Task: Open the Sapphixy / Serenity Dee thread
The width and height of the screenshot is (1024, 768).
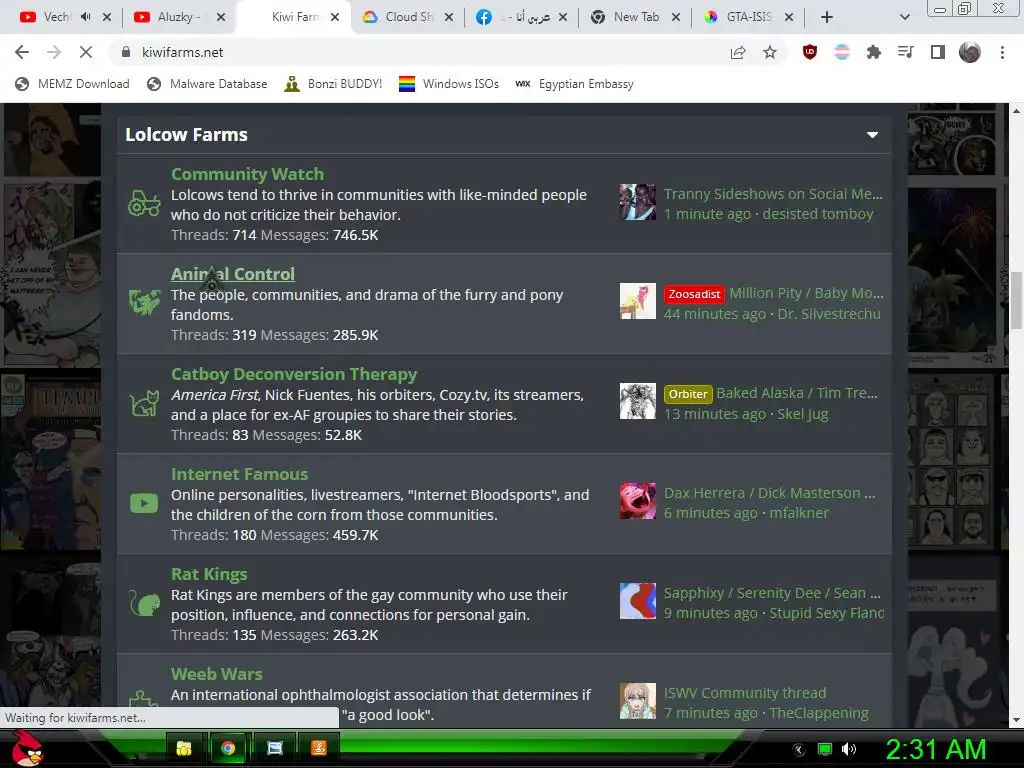Action: (x=772, y=593)
